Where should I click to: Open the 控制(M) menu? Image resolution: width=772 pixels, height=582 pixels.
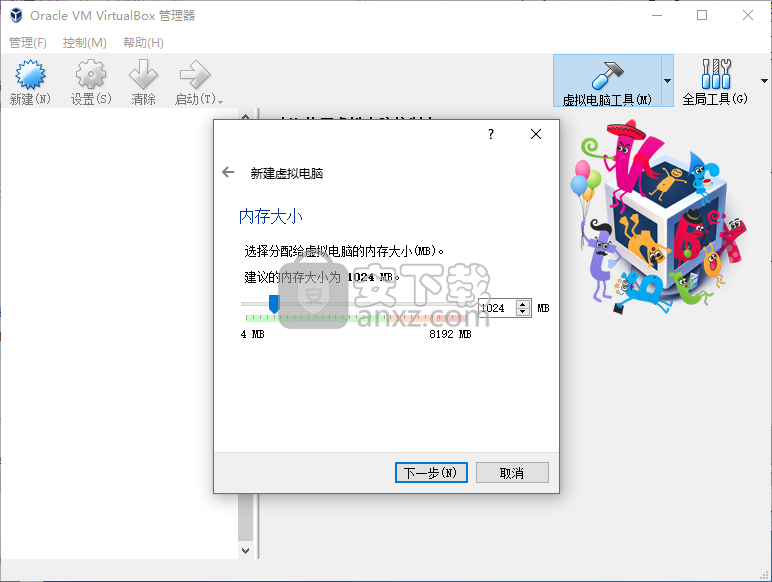point(85,43)
